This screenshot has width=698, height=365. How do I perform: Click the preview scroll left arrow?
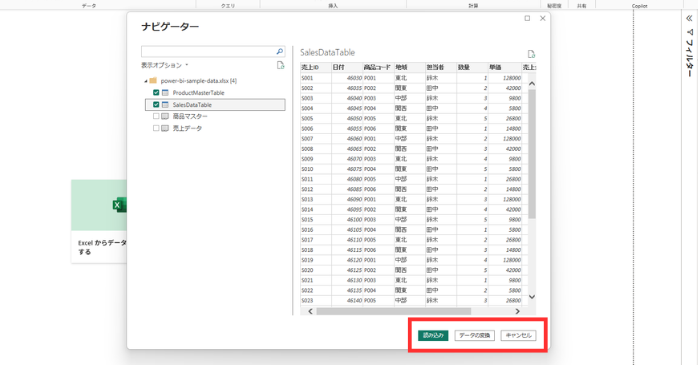point(310,311)
